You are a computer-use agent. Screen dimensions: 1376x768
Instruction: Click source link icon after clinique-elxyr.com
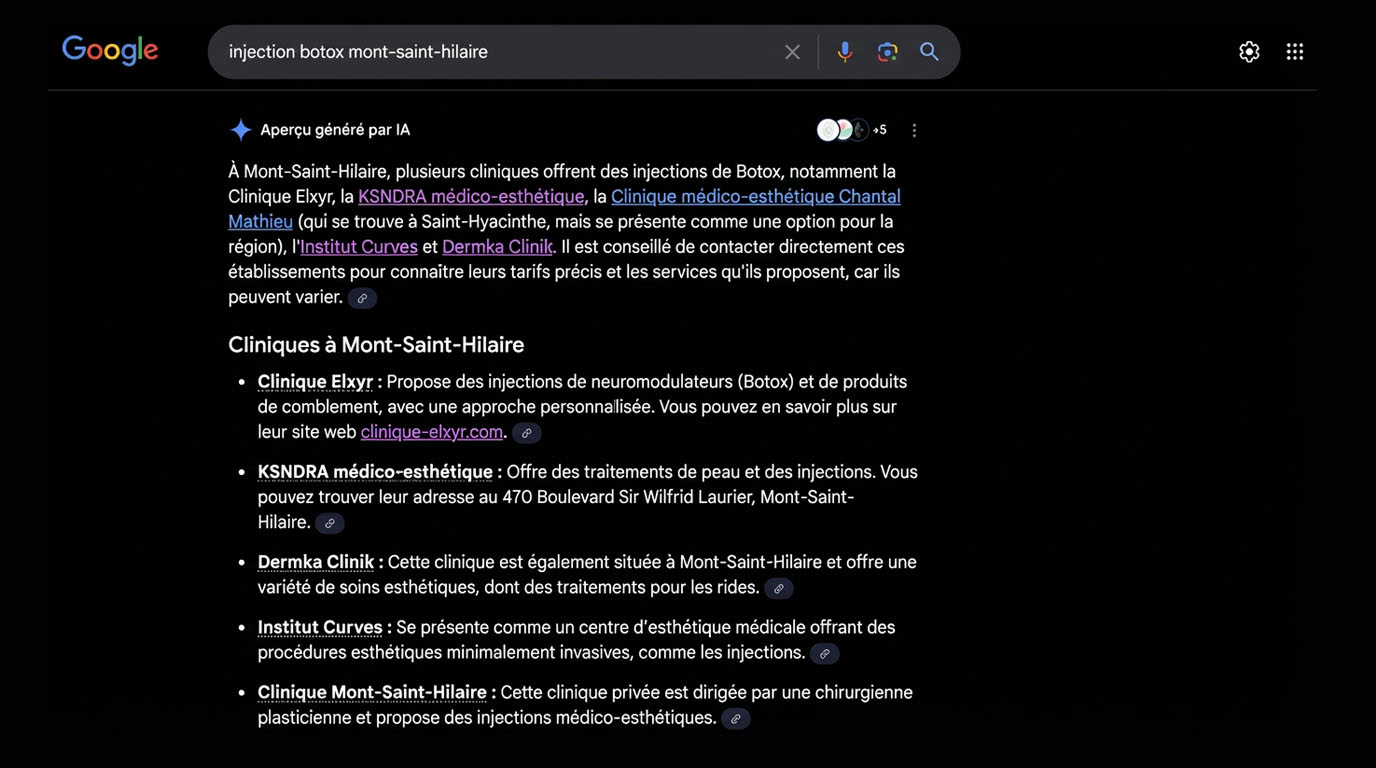pos(527,433)
